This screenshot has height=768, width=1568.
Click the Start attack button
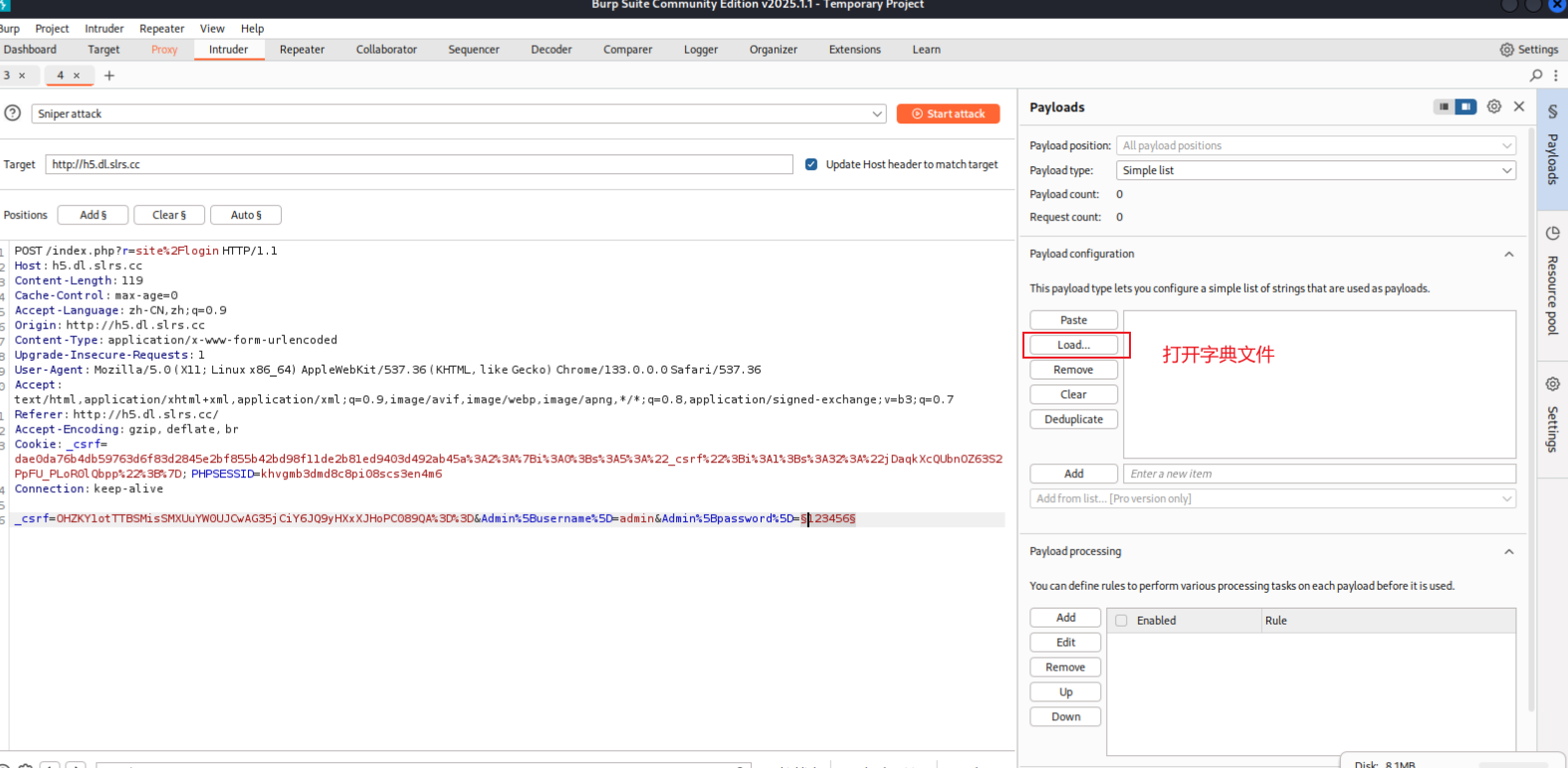[x=948, y=114]
